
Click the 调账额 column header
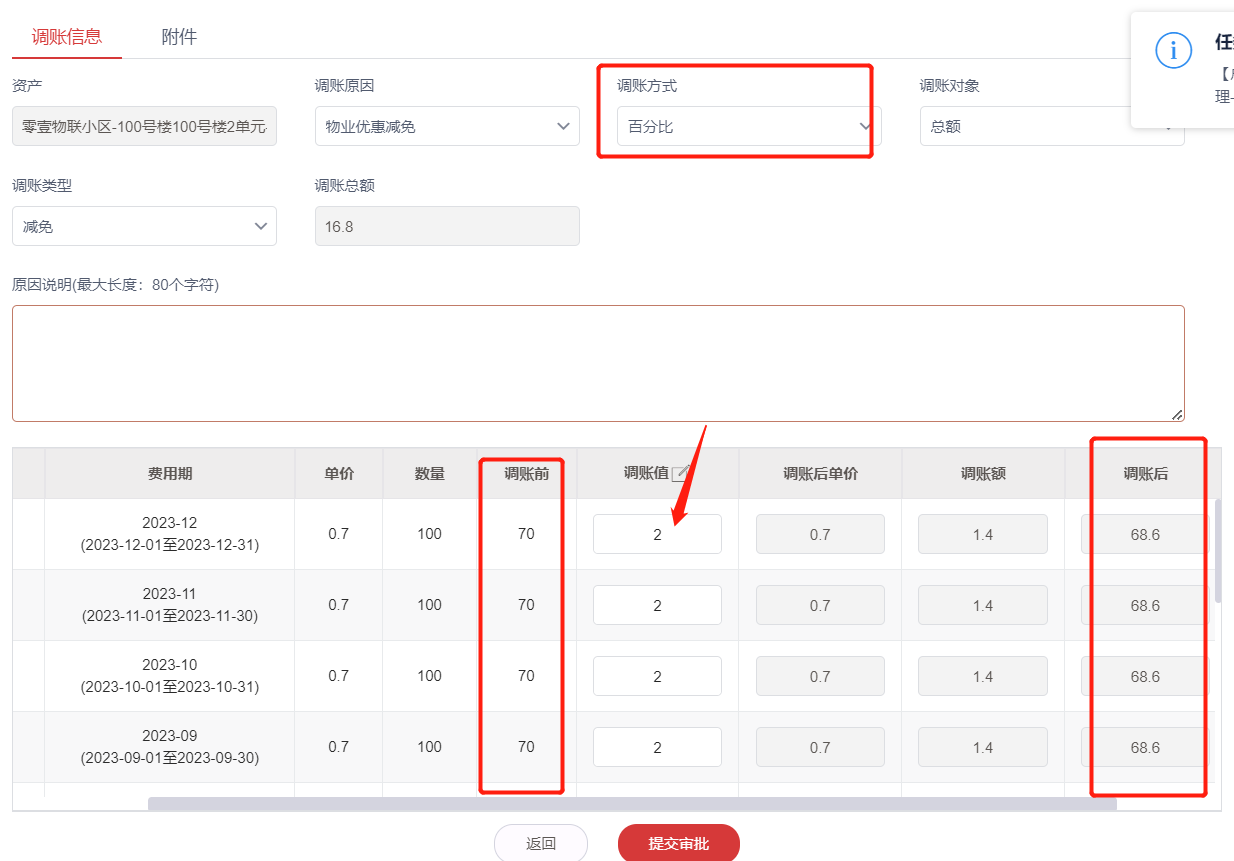pyautogui.click(x=983, y=474)
